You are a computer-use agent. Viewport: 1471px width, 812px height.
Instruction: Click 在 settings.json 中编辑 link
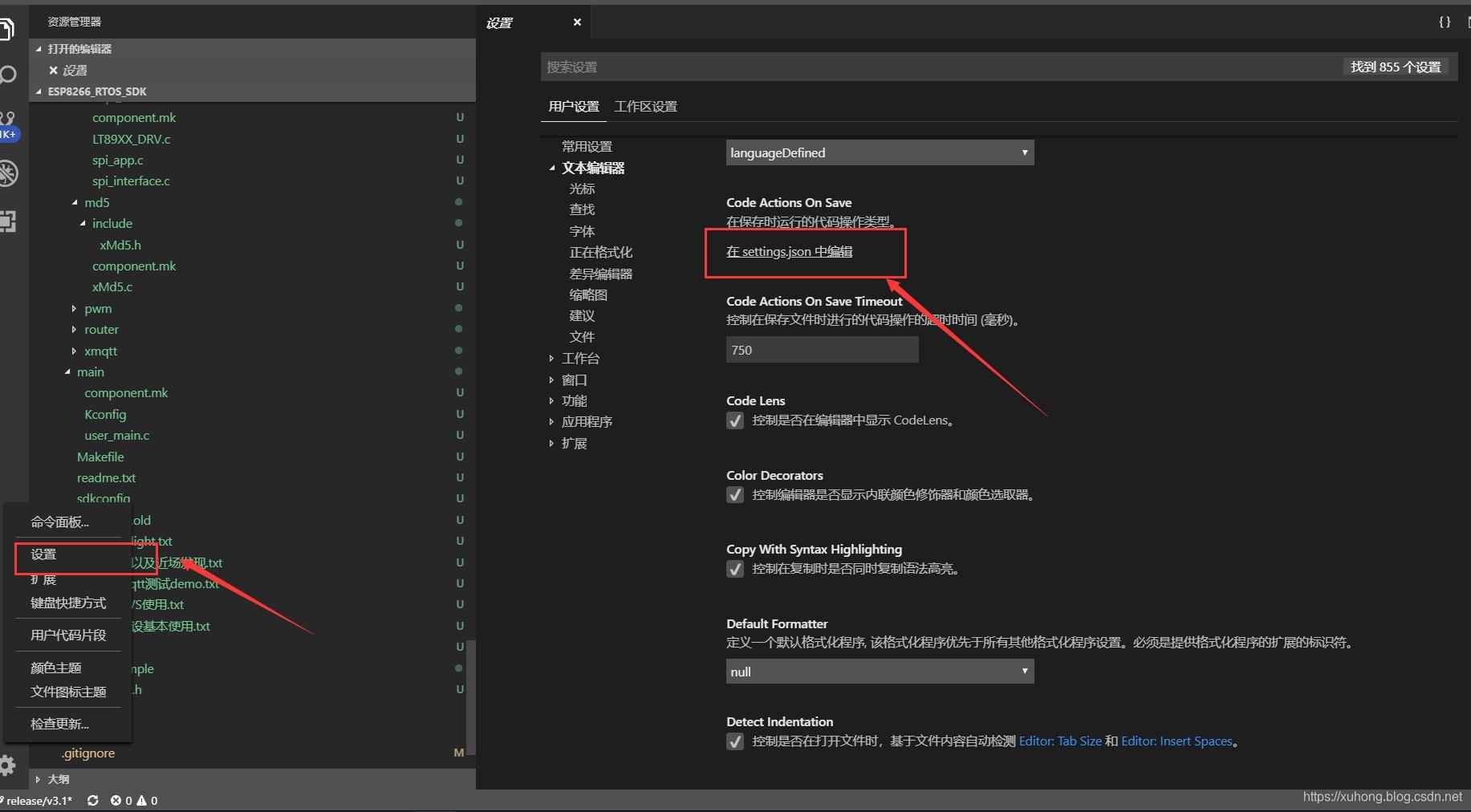[789, 252]
